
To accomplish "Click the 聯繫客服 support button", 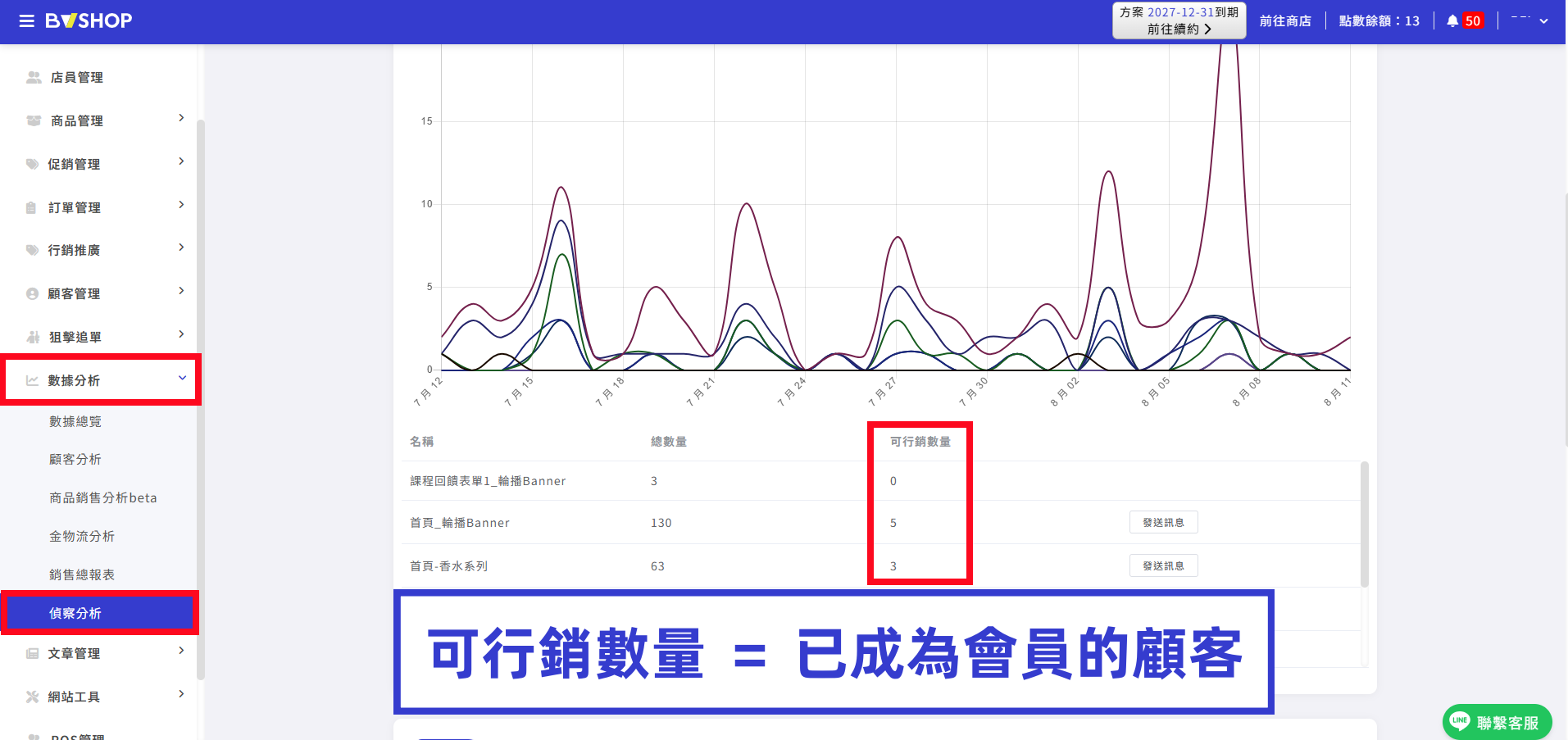I will pyautogui.click(x=1497, y=722).
